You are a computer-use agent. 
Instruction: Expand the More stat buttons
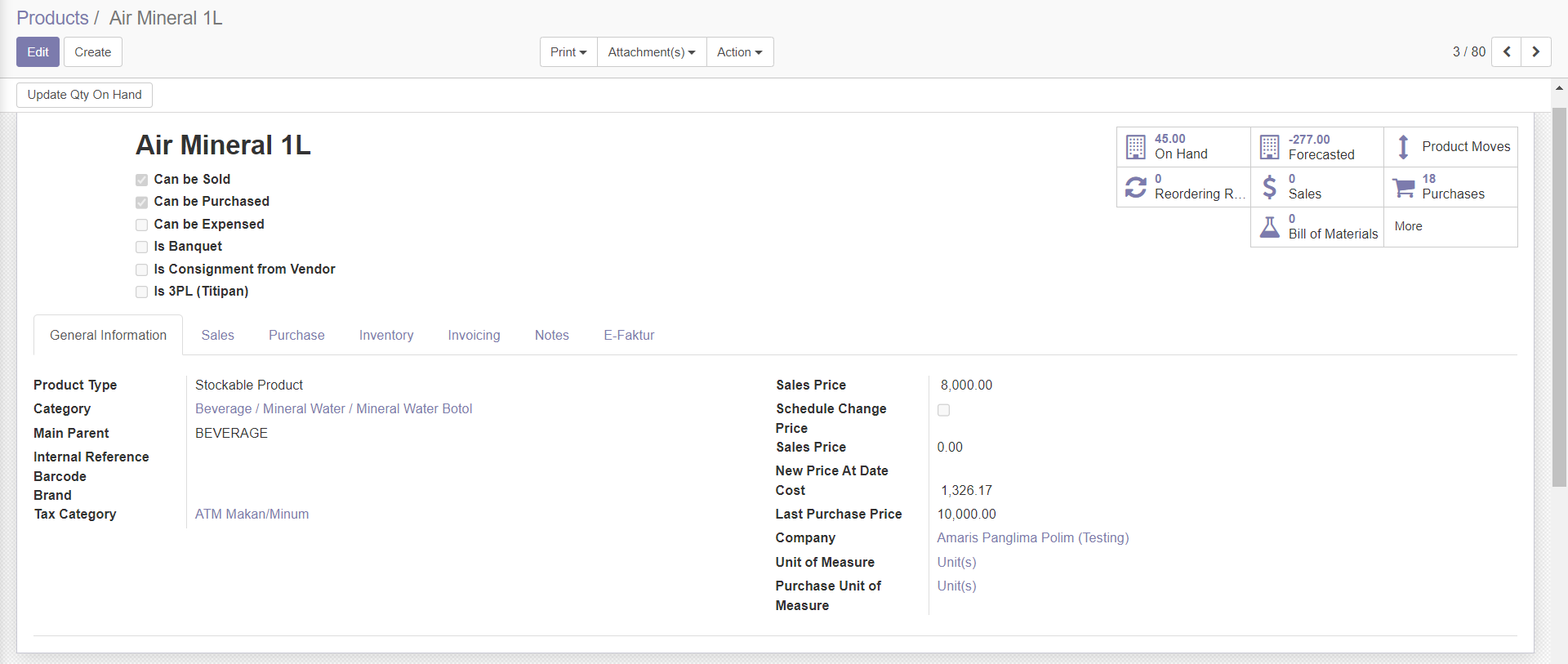[1450, 227]
